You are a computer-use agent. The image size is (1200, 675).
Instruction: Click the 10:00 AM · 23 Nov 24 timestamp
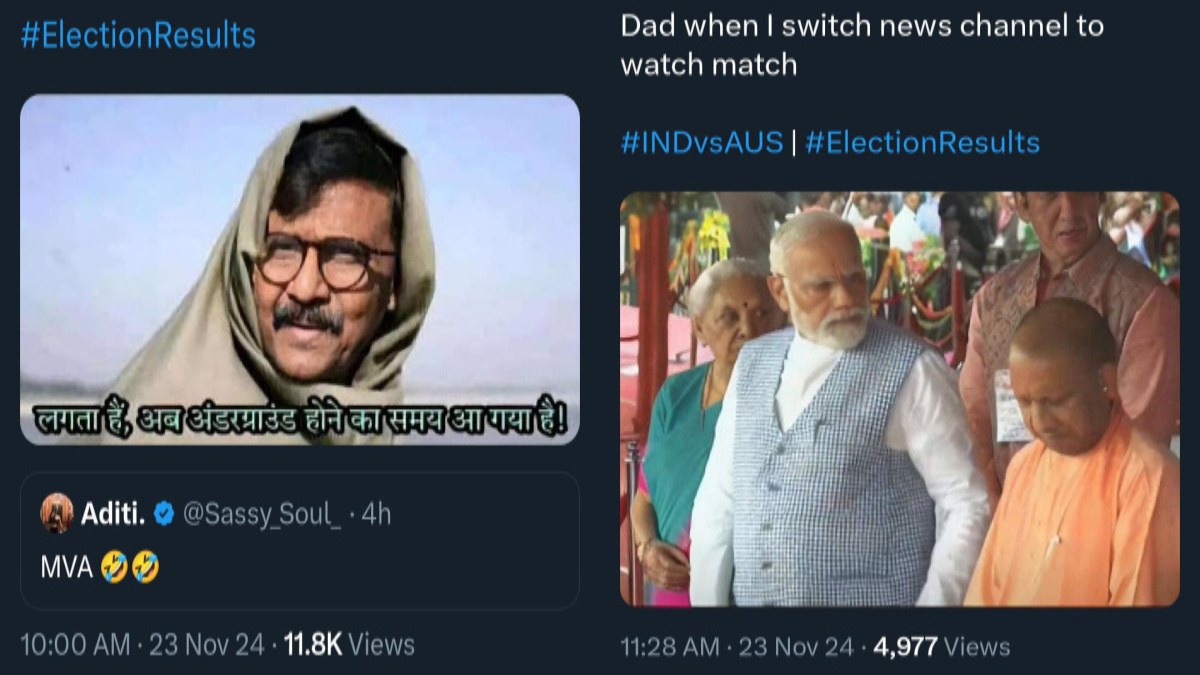click(x=142, y=645)
